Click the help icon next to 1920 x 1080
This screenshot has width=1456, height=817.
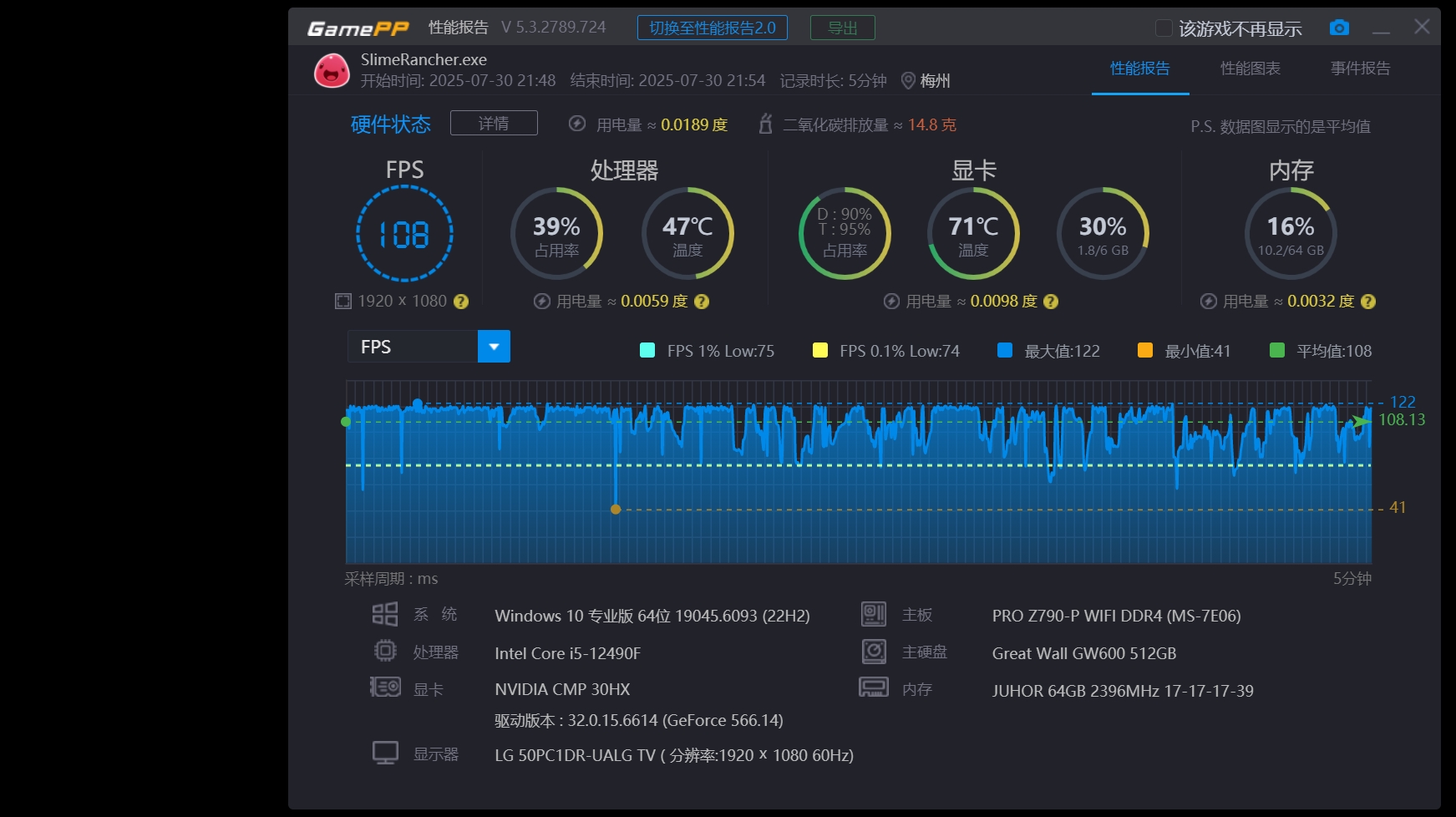[461, 302]
